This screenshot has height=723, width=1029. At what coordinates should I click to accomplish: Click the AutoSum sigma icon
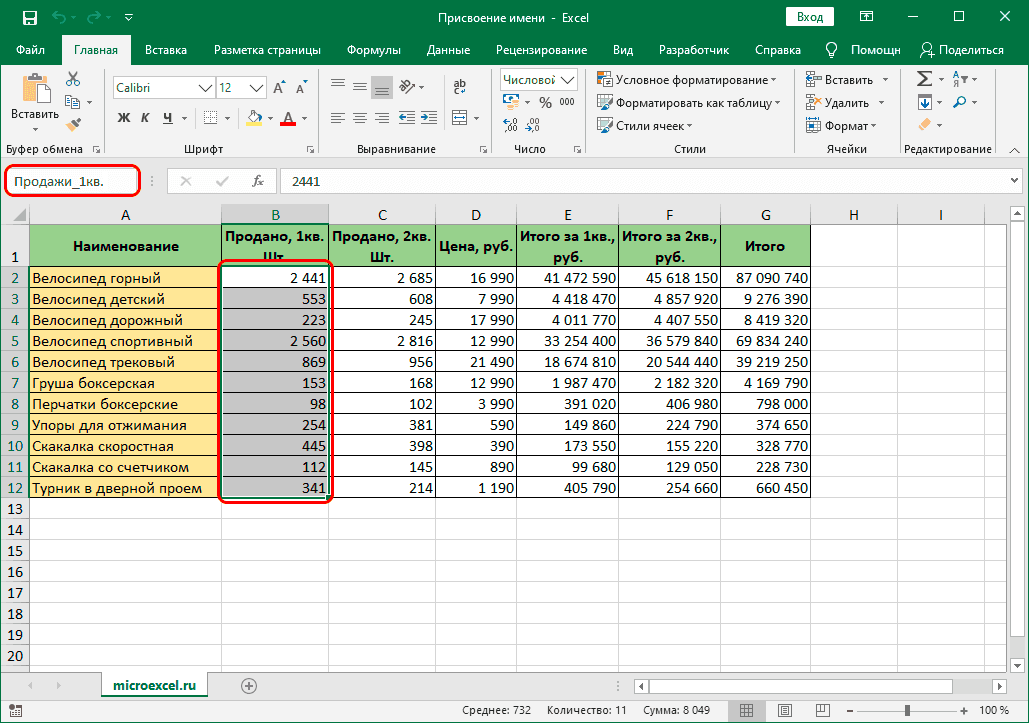pyautogui.click(x=924, y=79)
